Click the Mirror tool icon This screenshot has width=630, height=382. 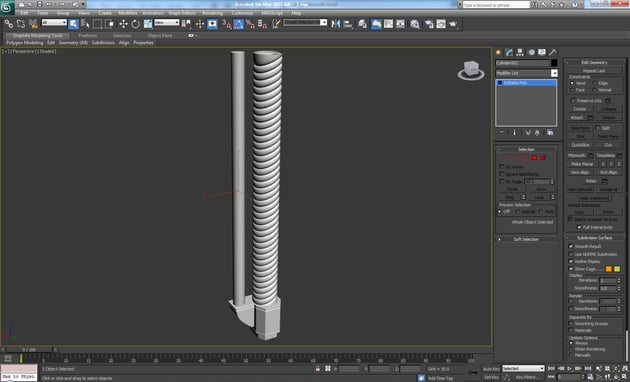pos(335,24)
